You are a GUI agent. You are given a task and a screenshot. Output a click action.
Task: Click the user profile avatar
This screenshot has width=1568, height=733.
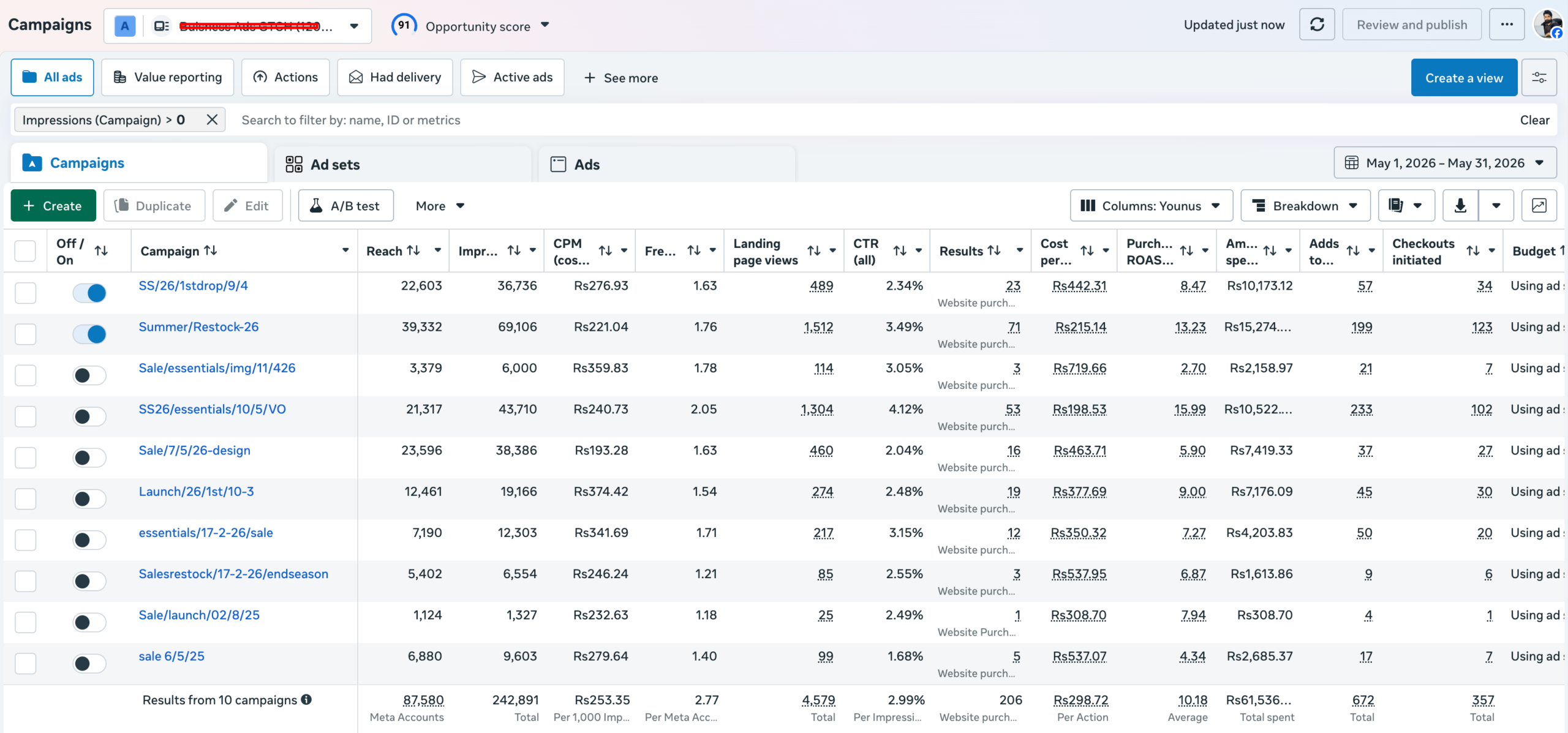1548,25
